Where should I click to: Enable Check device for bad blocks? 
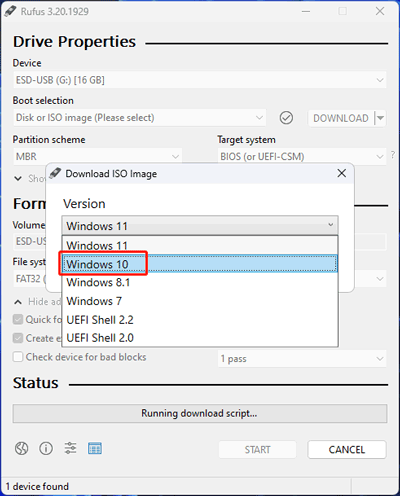pos(18,357)
